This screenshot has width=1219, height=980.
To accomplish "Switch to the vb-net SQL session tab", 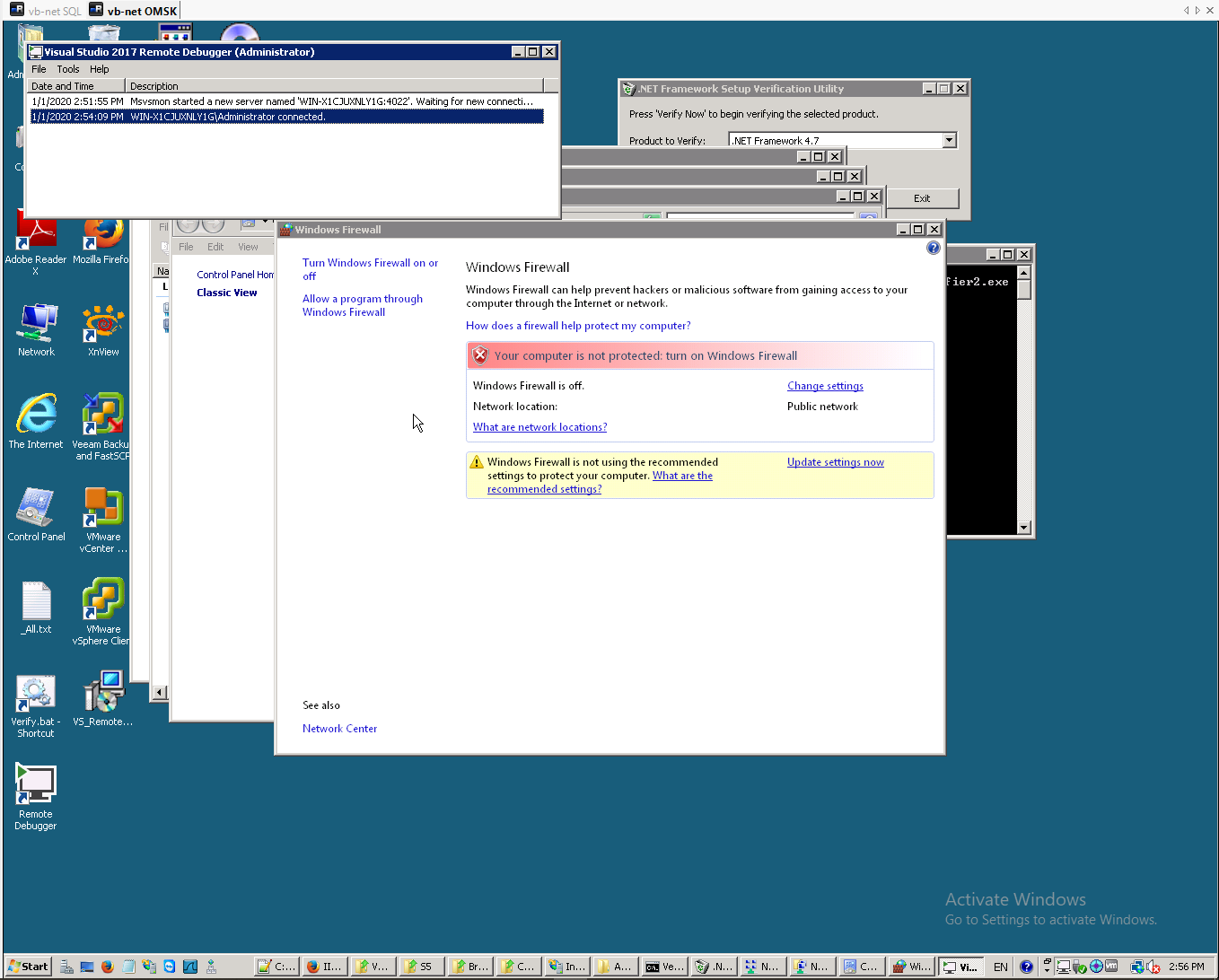I will 46,11.
